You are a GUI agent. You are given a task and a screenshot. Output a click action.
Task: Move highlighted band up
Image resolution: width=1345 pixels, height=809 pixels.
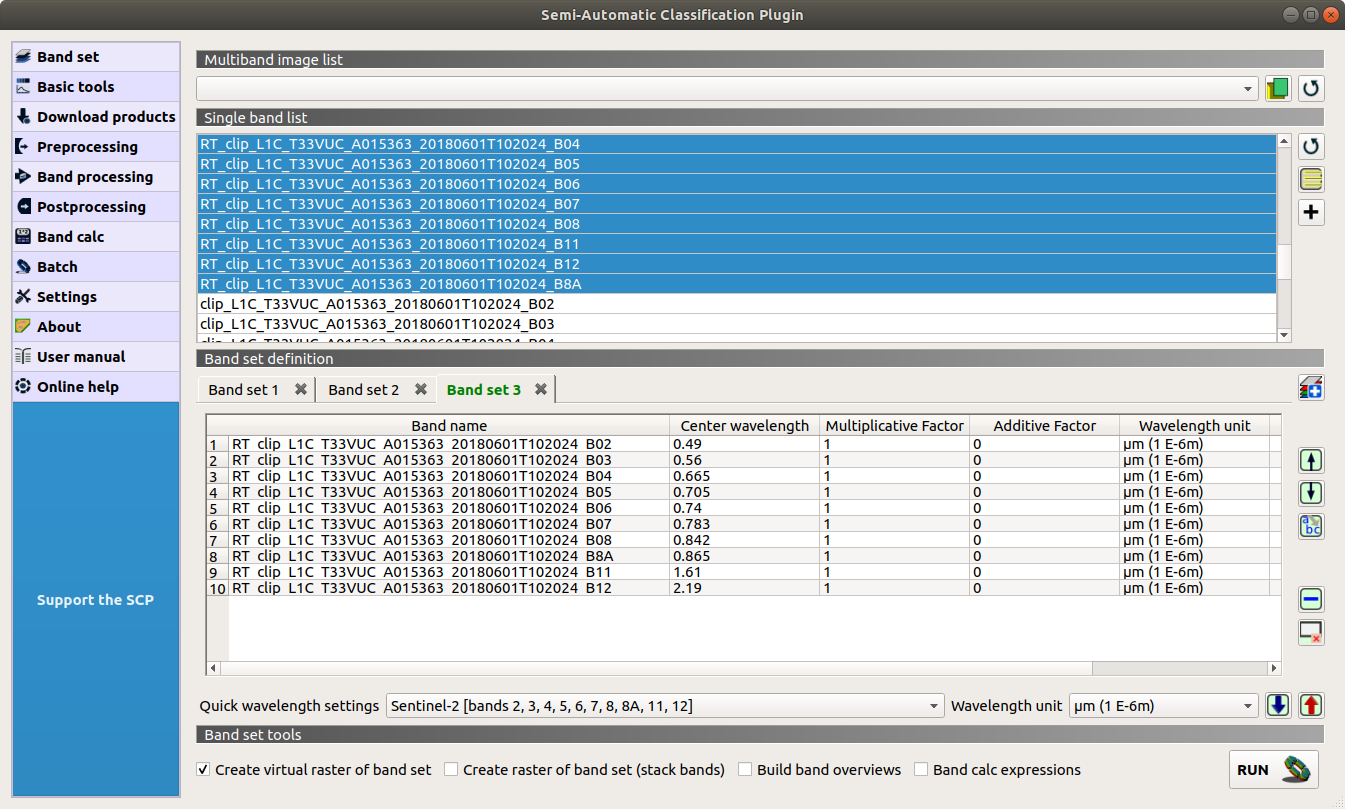[x=1310, y=461]
